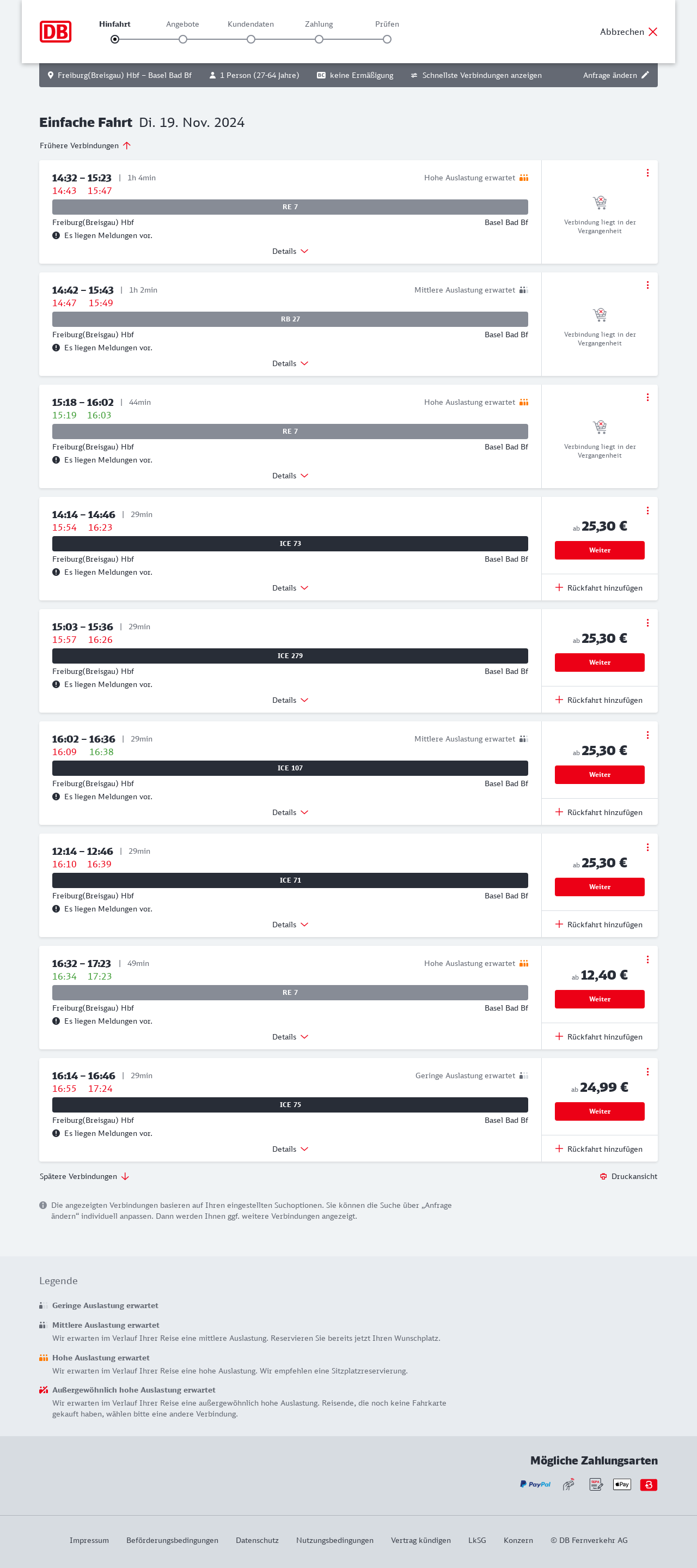The image size is (697, 1568).
Task: Open three-dot menu for ICE 73 connection
Action: (647, 510)
